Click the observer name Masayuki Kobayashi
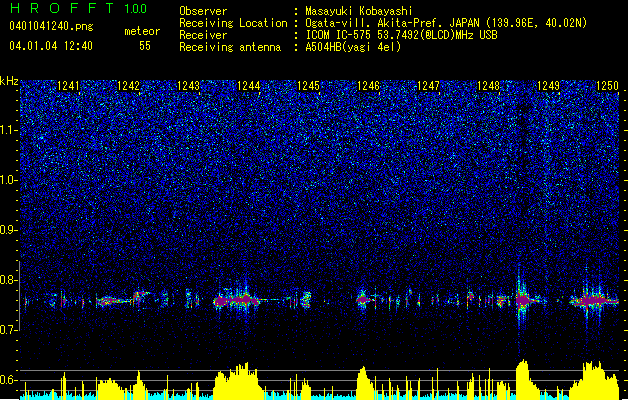The height and width of the screenshot is (400, 629). tap(359, 11)
